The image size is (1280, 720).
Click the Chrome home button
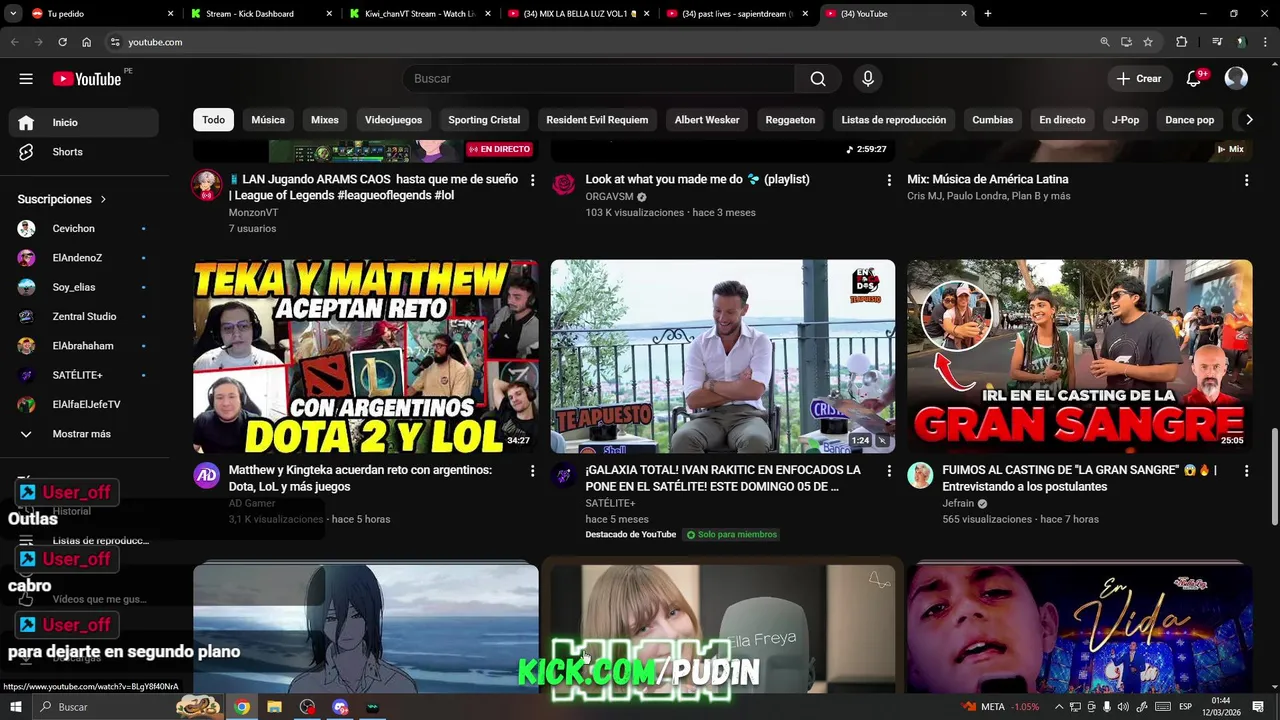click(x=87, y=42)
